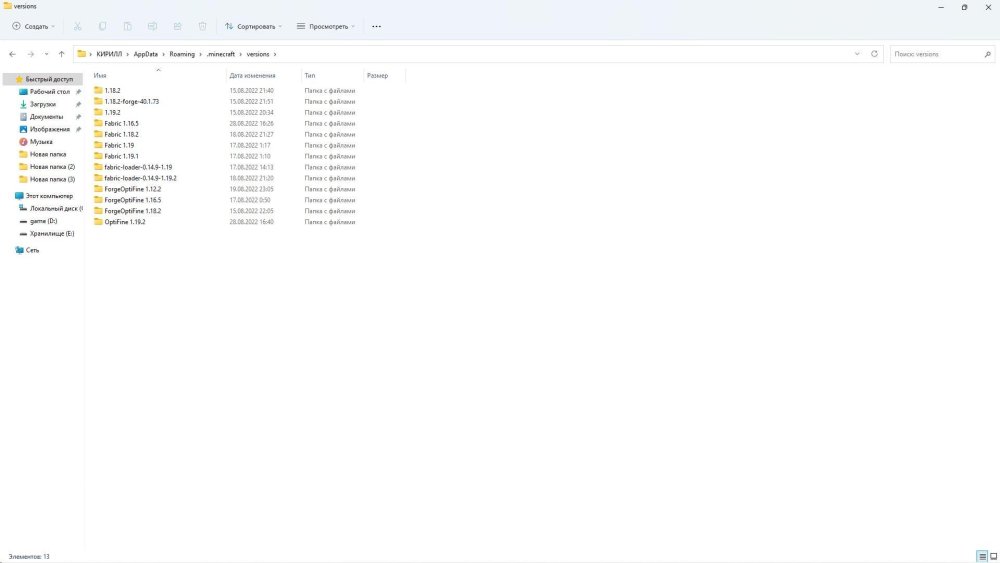Click the Cut toolbar icon
The width and height of the screenshot is (1000, 563).
point(77,26)
